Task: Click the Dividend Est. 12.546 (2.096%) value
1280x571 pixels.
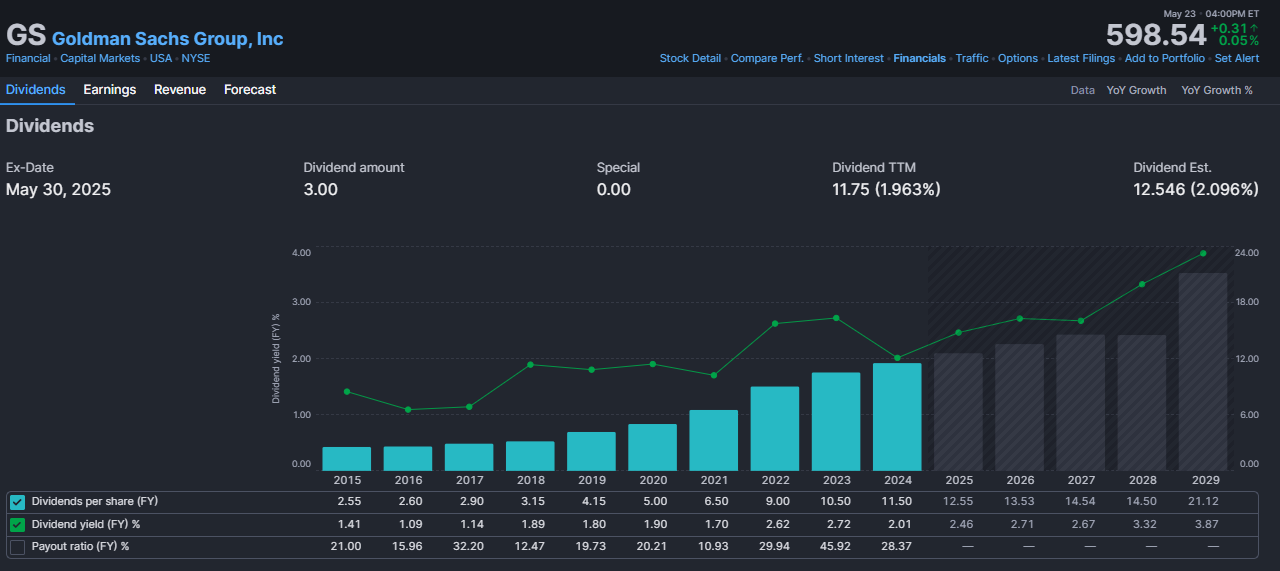Action: tap(1196, 189)
